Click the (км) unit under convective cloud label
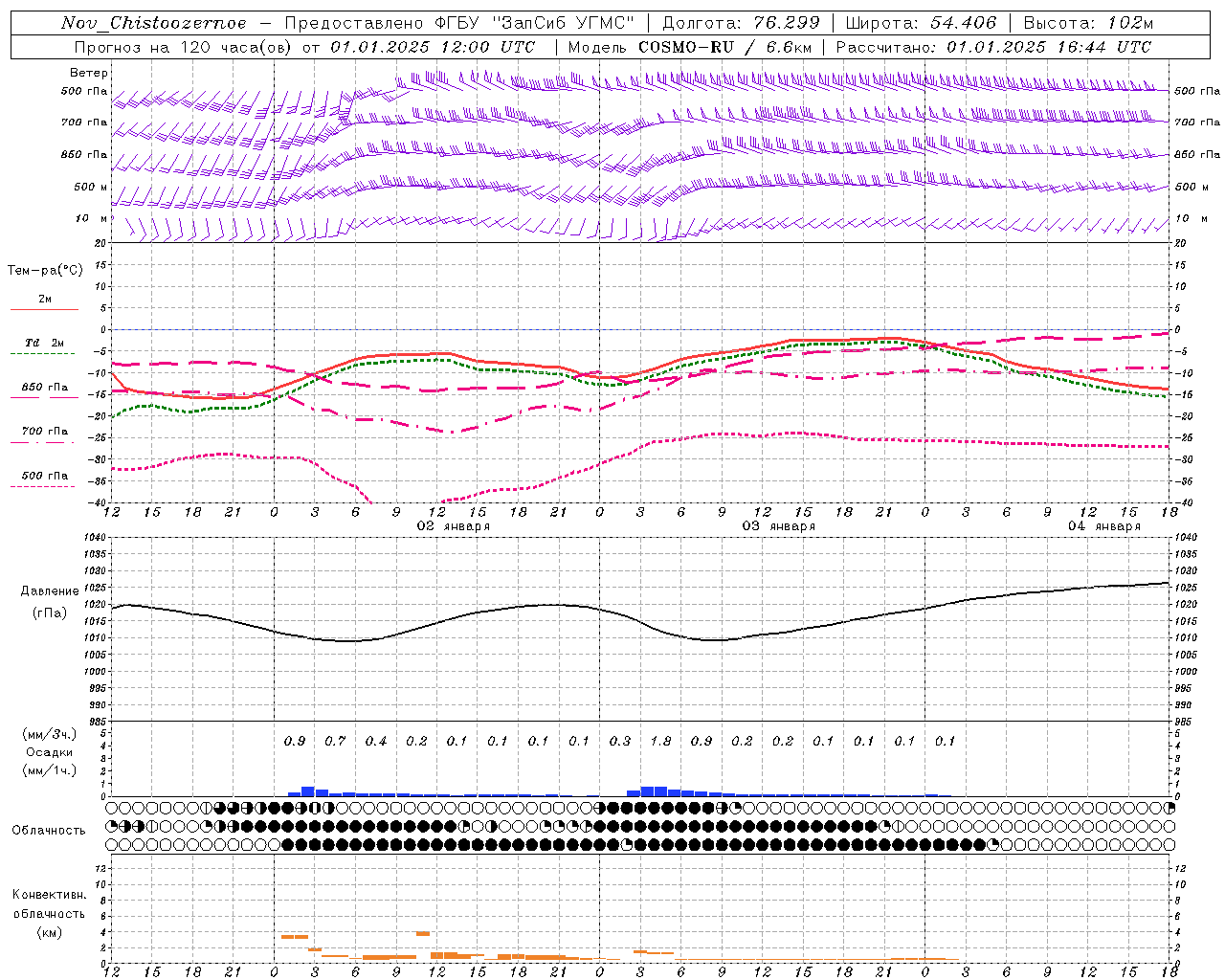1225x980 pixels. (49, 932)
